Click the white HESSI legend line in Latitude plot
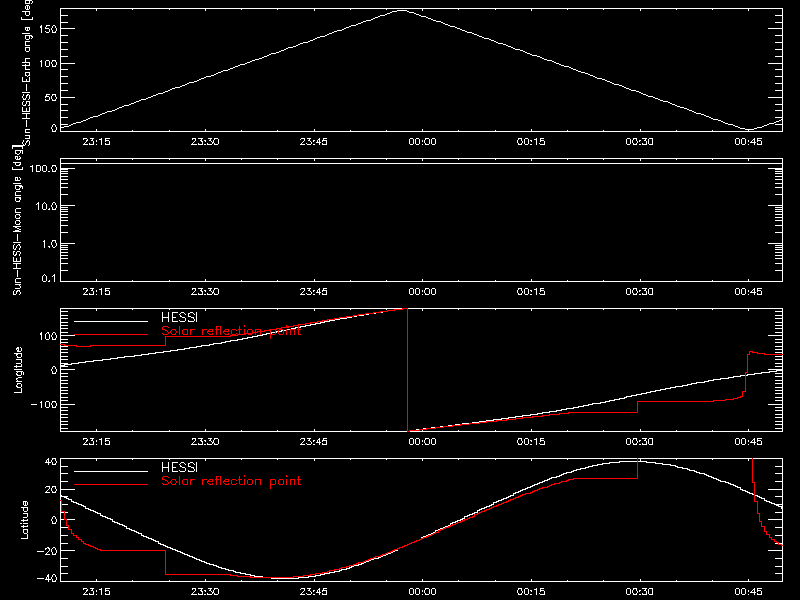Screen dimensions: 800x600 (x=111, y=471)
